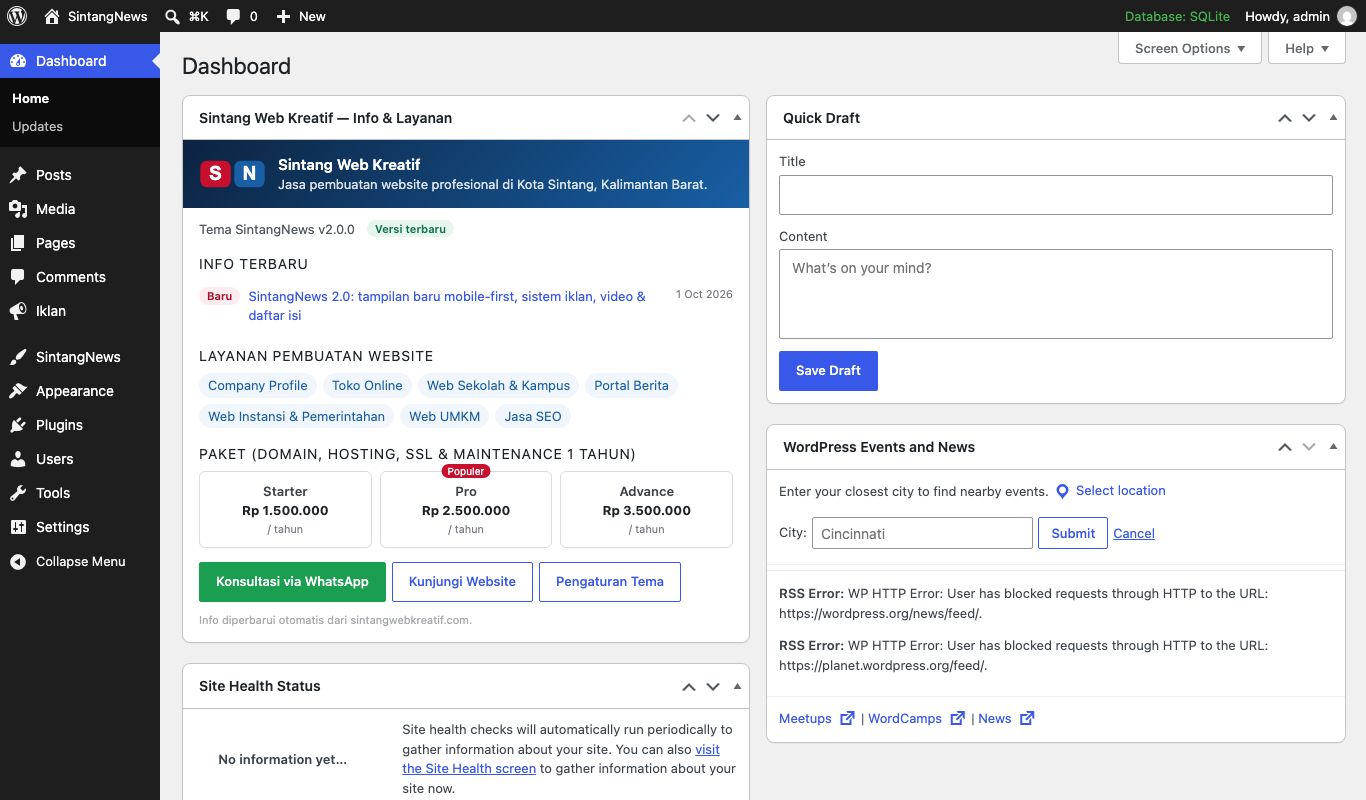Focus the Quick Draft Title field
This screenshot has width=1366, height=800.
(1056, 195)
